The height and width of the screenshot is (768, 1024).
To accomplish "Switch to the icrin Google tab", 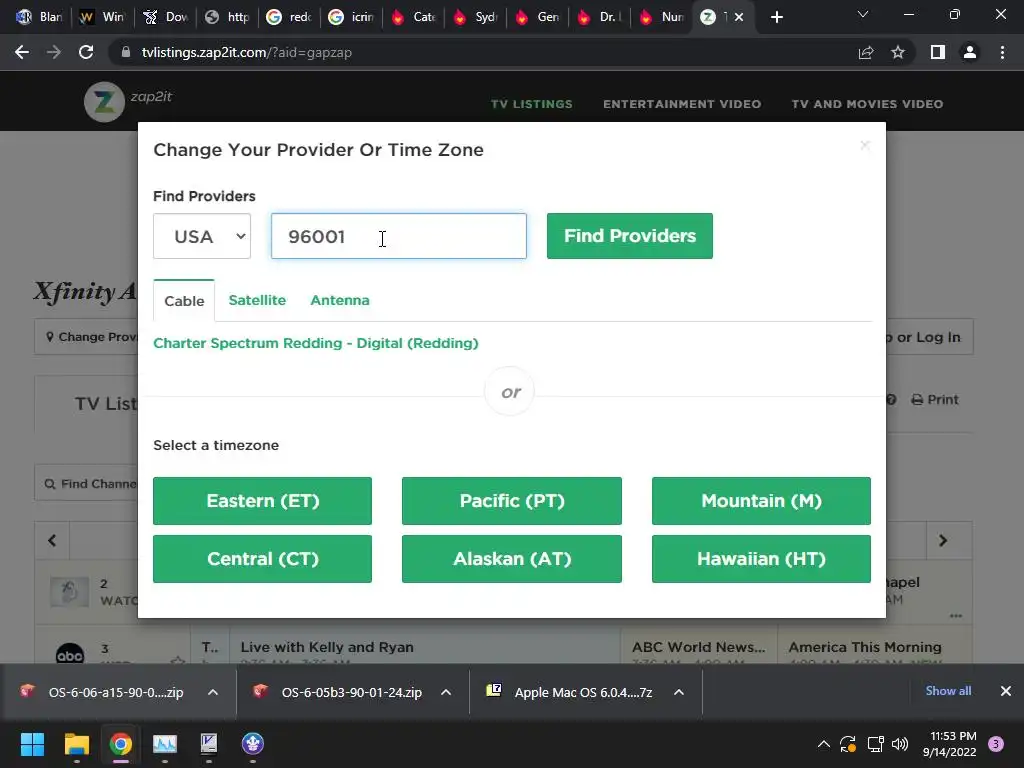I will (x=351, y=17).
